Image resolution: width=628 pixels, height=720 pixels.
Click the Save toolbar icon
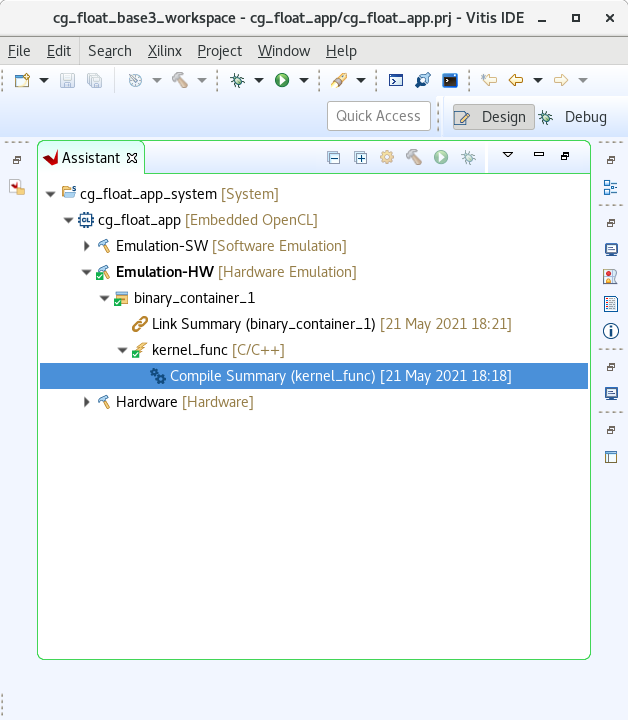click(x=67, y=80)
